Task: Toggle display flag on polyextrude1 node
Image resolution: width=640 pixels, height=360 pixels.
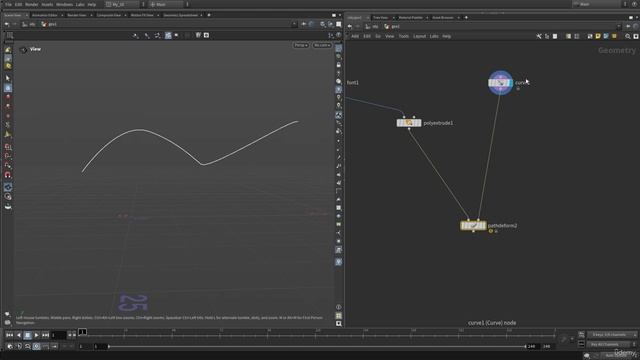Action: coord(419,123)
